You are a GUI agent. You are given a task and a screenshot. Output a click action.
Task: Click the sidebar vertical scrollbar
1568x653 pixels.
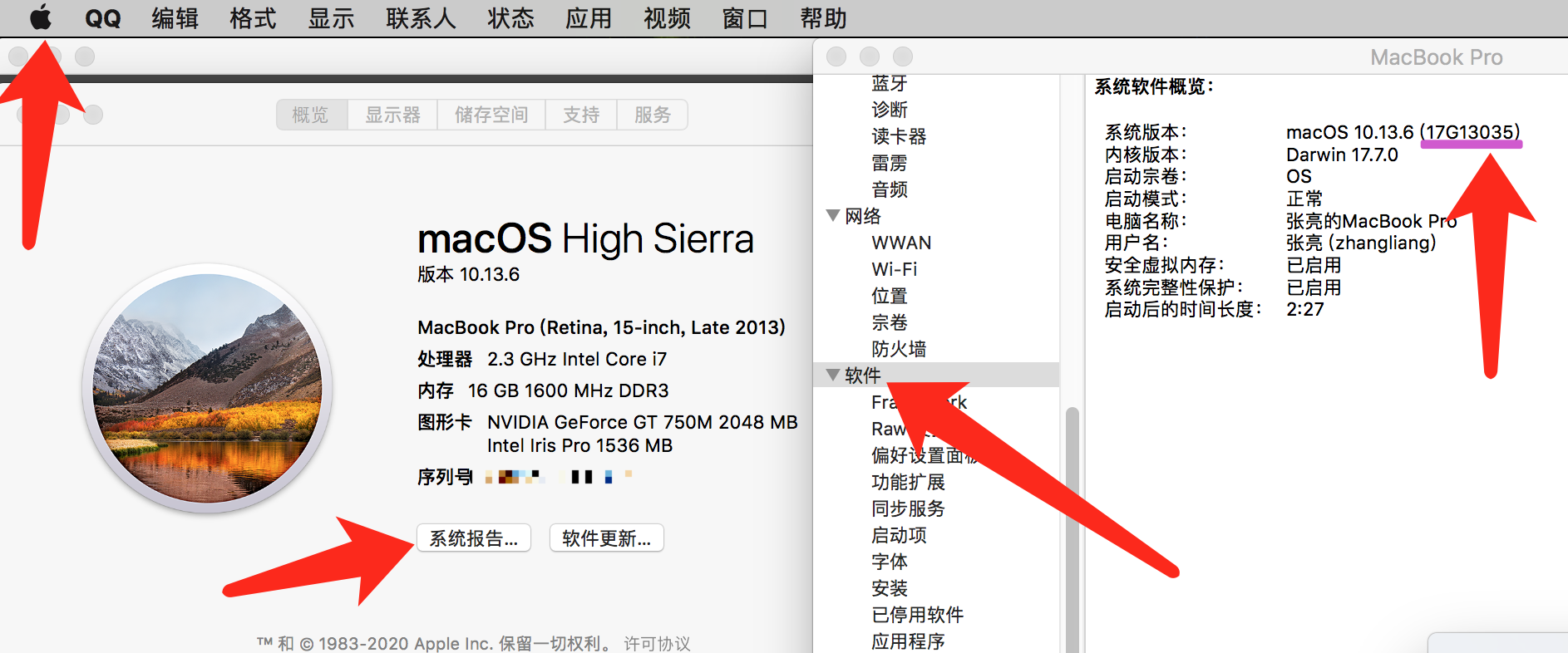(x=1072, y=530)
